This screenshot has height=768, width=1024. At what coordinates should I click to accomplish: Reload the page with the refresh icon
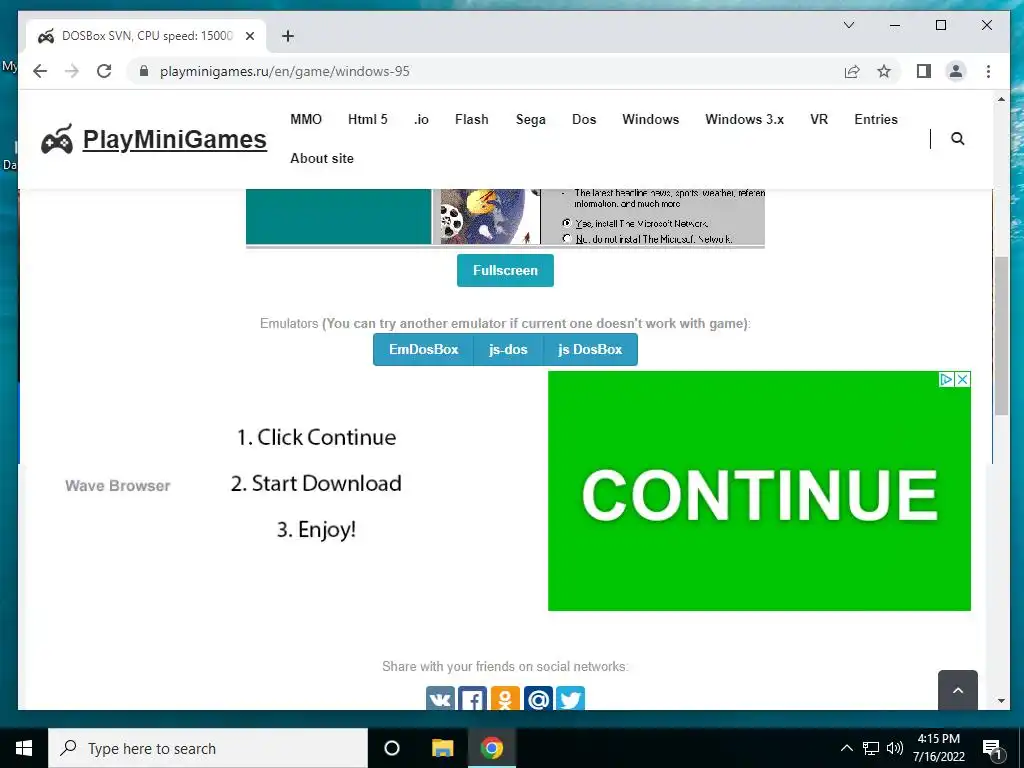point(104,71)
